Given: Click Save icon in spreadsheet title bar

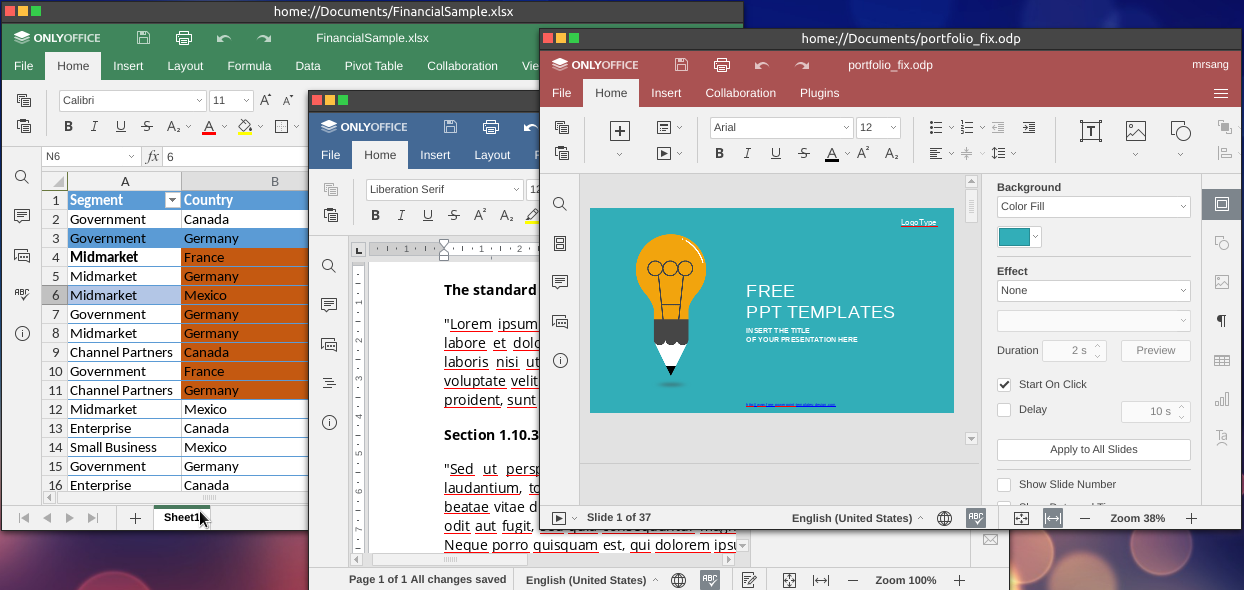Looking at the screenshot, I should coord(144,38).
